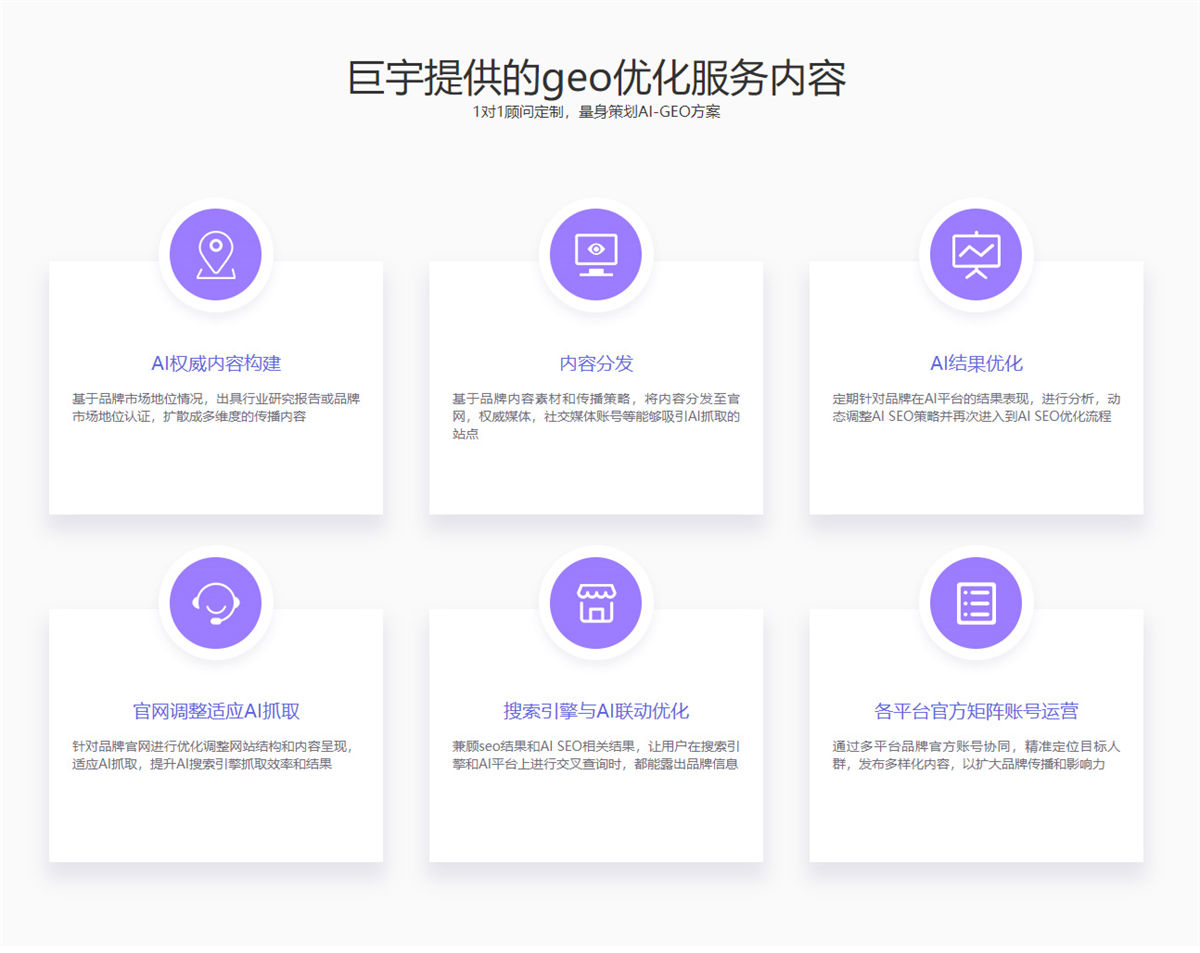Click the 兼顾seo结果 description paragraph
This screenshot has height=953, width=1200.
pos(596,755)
